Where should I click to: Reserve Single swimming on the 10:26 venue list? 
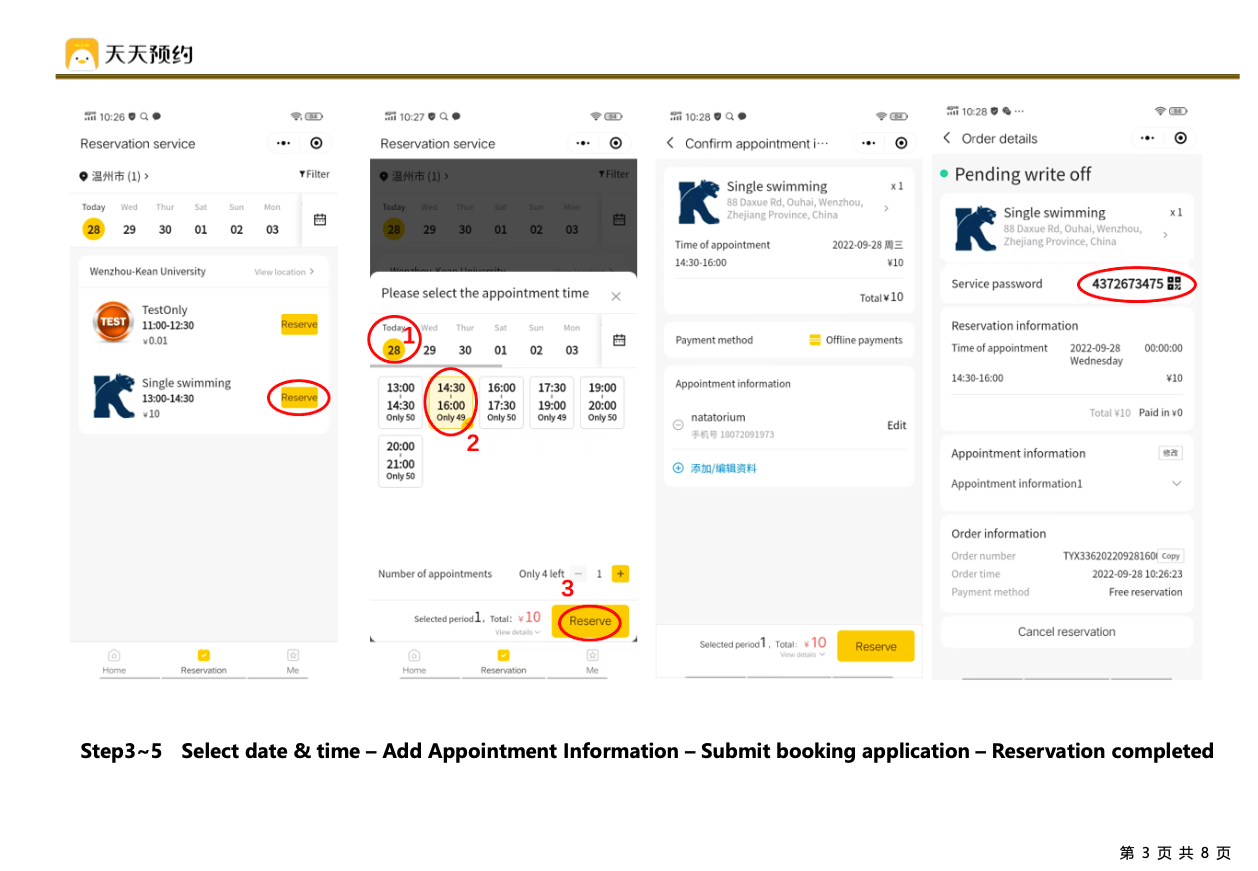click(x=299, y=397)
